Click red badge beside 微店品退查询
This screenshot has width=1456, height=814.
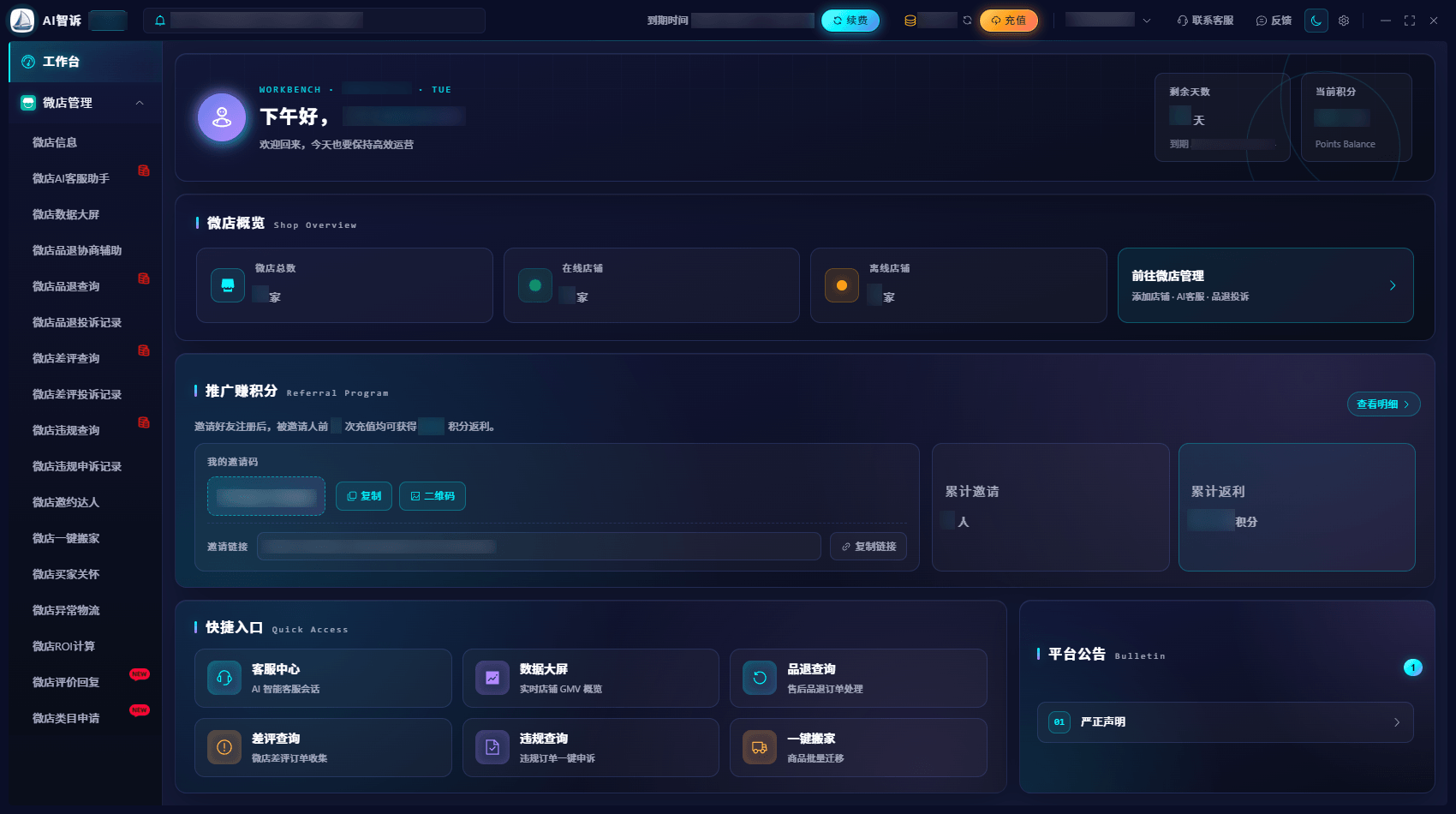144,278
